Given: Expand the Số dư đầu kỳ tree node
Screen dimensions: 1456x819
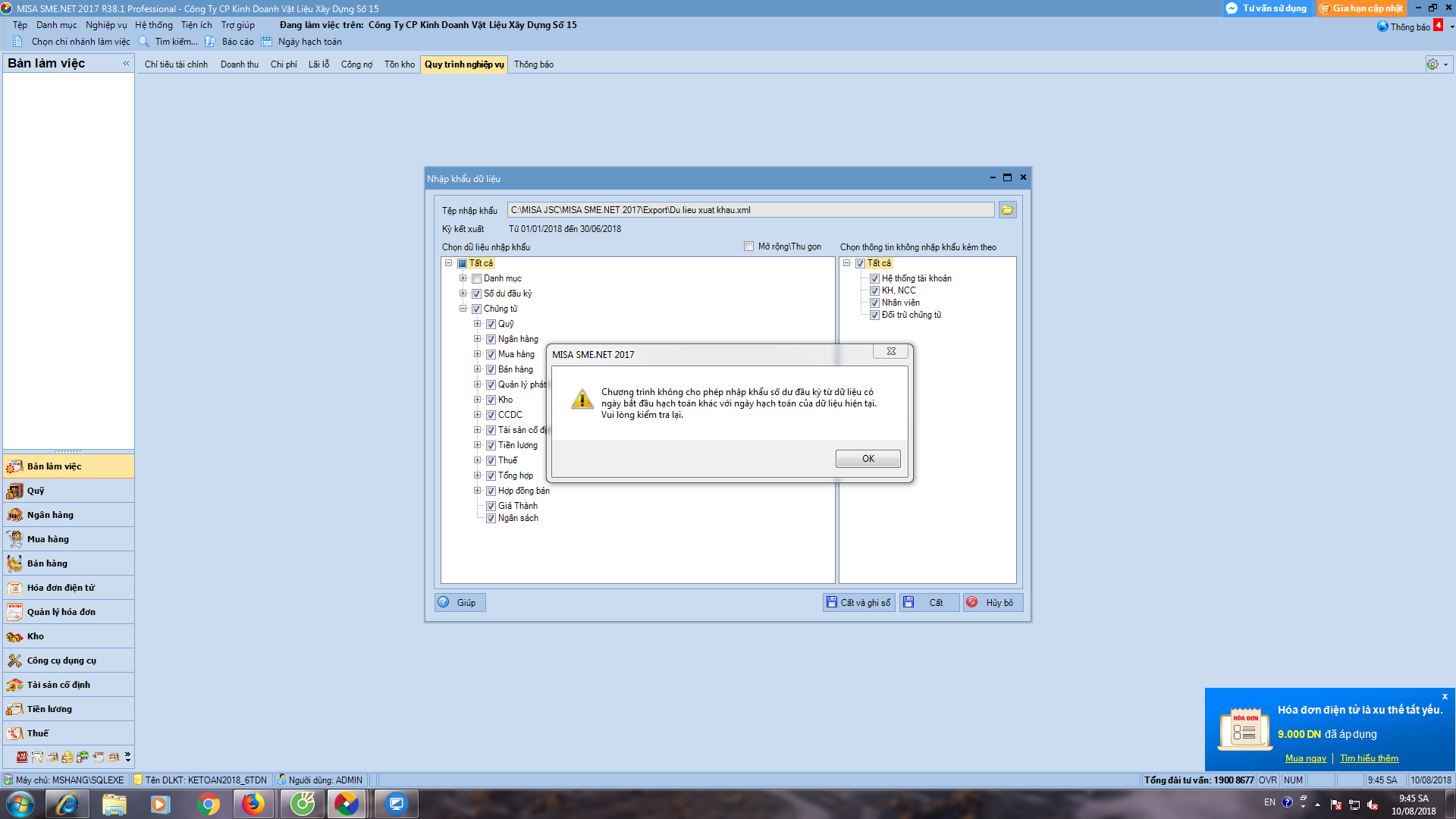Looking at the screenshot, I should [x=463, y=293].
